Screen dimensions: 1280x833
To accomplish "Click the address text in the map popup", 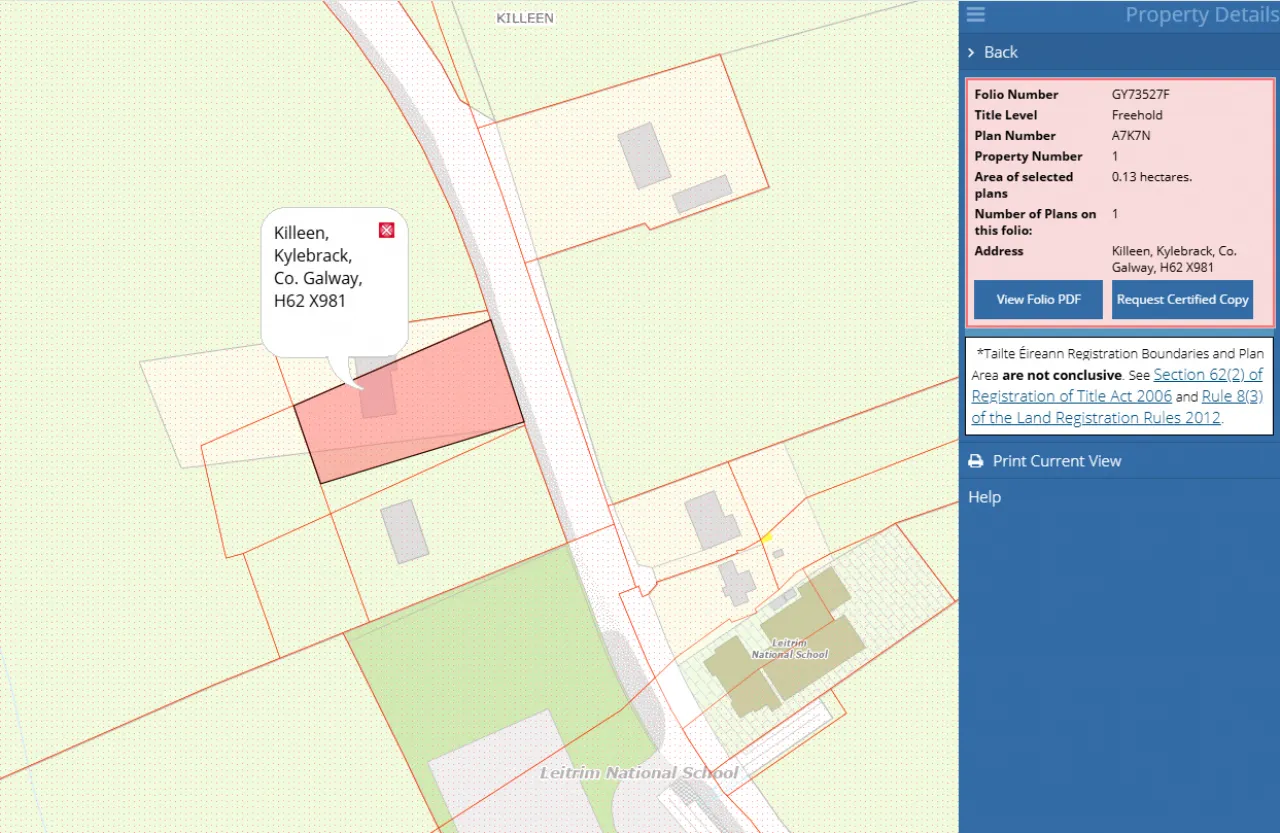I will 318,267.
